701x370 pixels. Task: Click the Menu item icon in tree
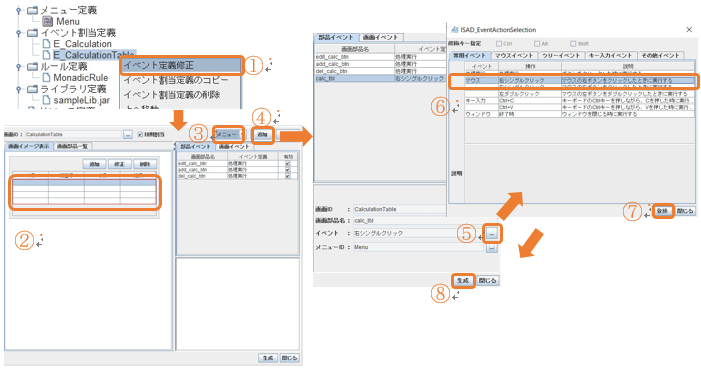pyautogui.click(x=47, y=21)
